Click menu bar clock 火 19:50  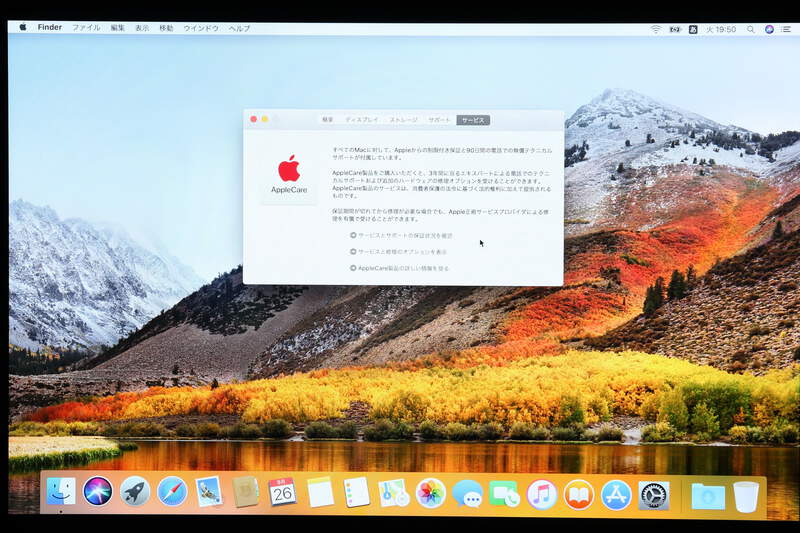click(x=721, y=30)
